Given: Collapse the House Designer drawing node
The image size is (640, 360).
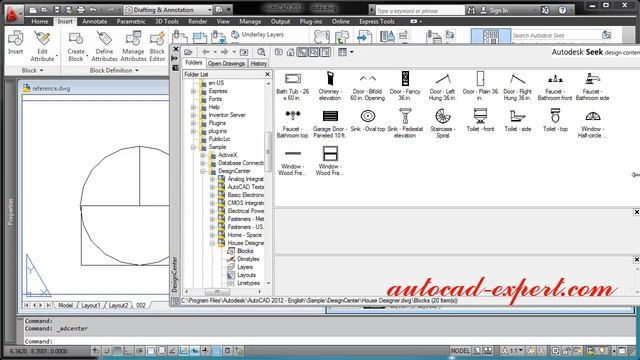Looking at the screenshot, I should coord(212,243).
